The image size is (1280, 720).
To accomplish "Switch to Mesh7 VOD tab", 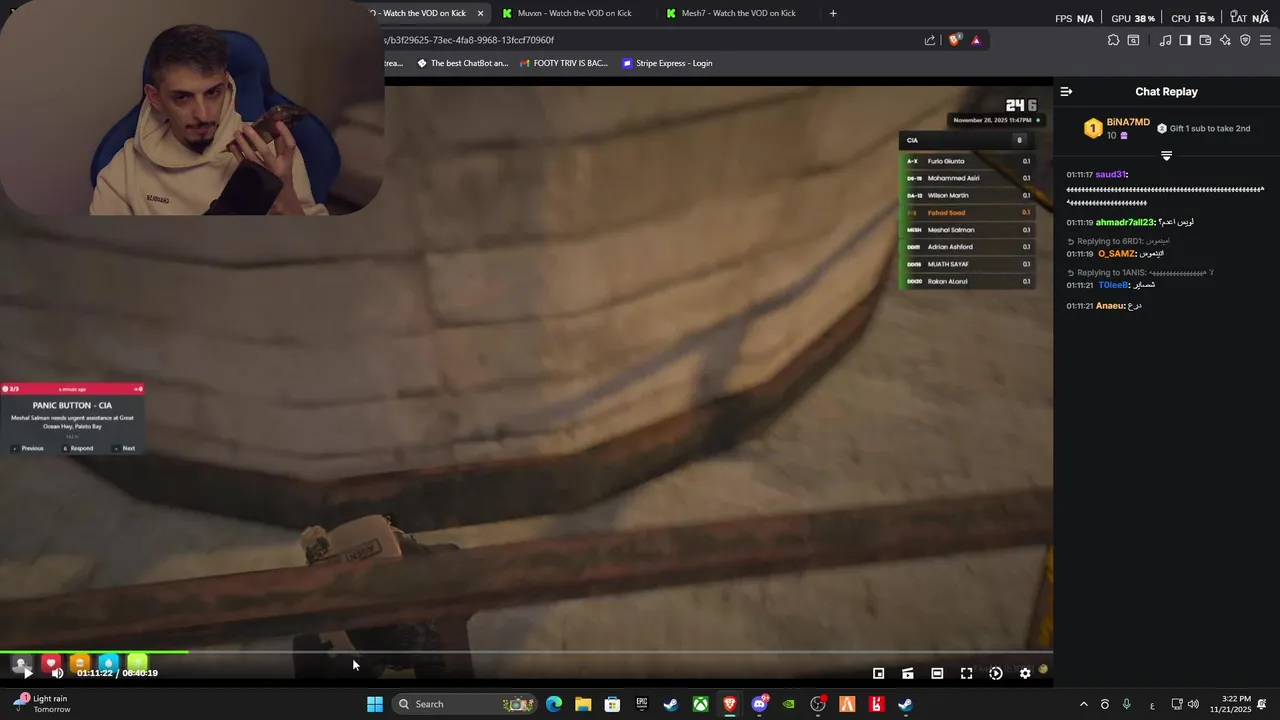I will pyautogui.click(x=731, y=13).
